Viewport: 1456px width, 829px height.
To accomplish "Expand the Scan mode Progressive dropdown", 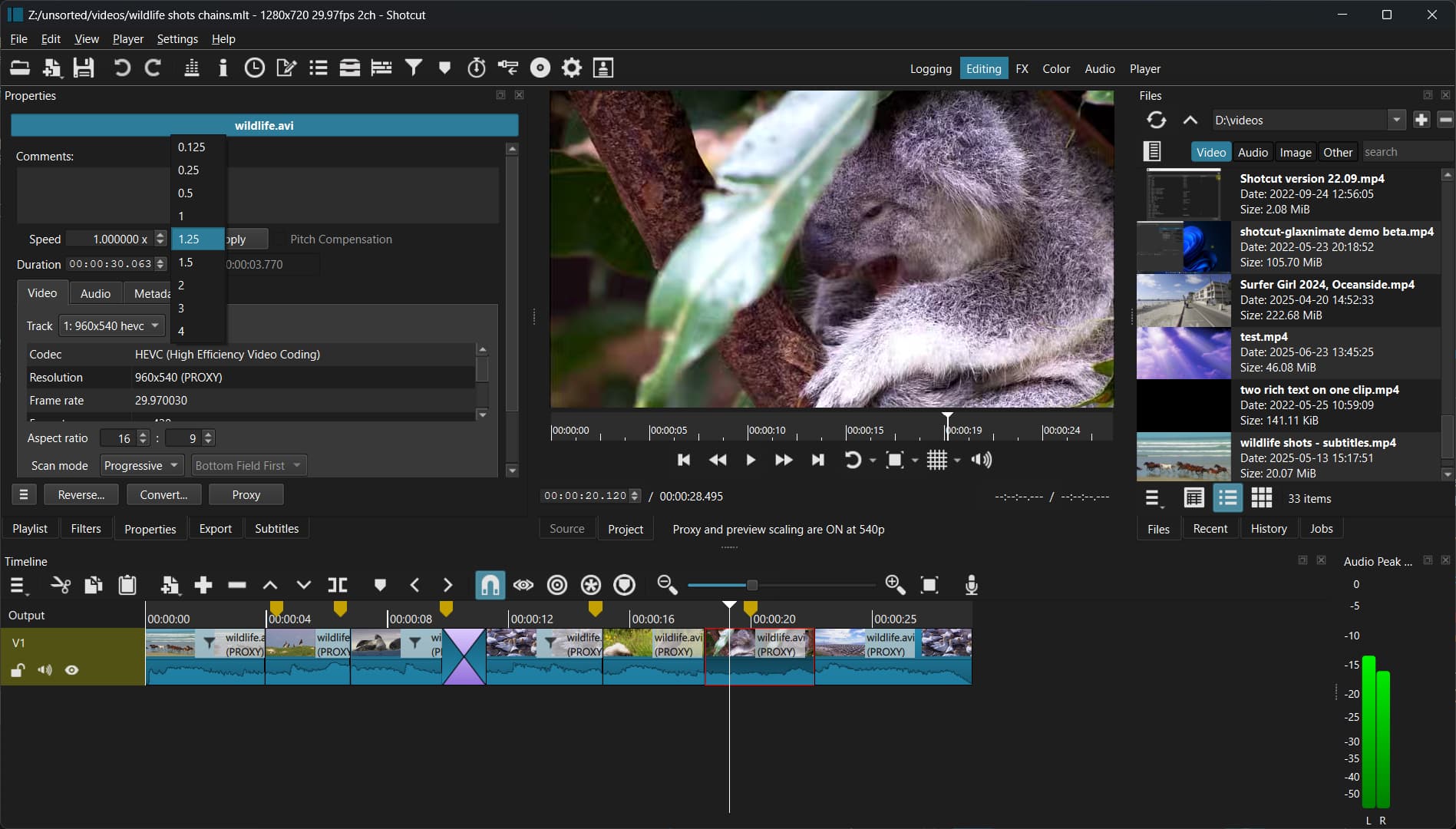I will (141, 466).
